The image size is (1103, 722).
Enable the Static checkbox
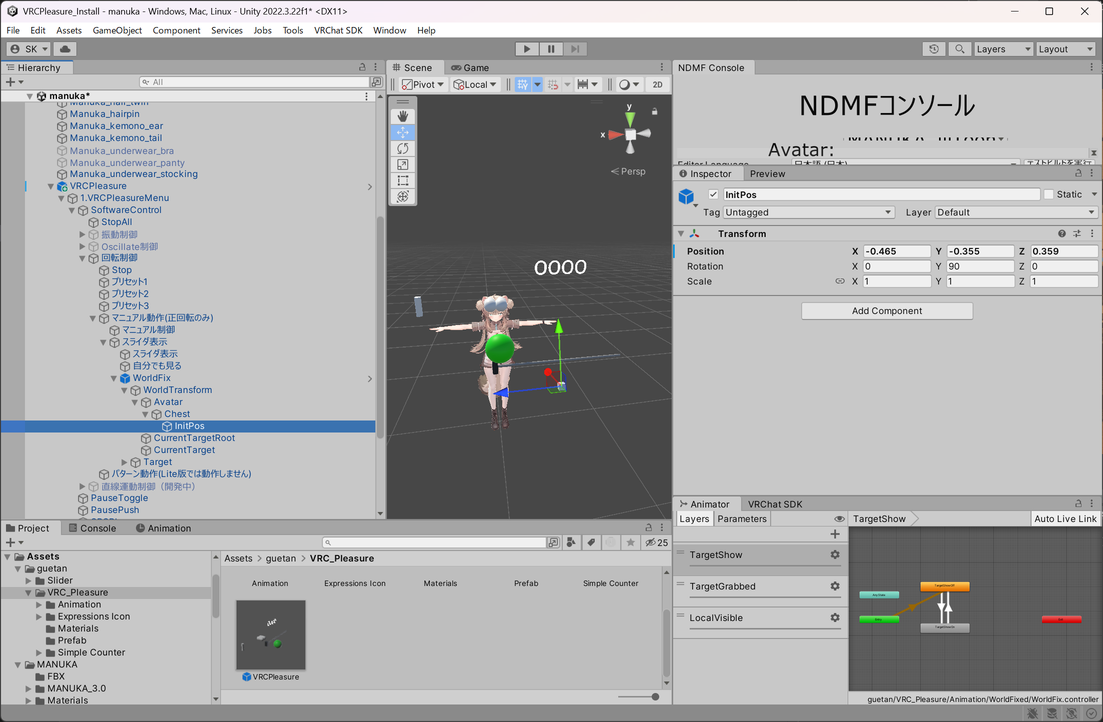(1049, 195)
